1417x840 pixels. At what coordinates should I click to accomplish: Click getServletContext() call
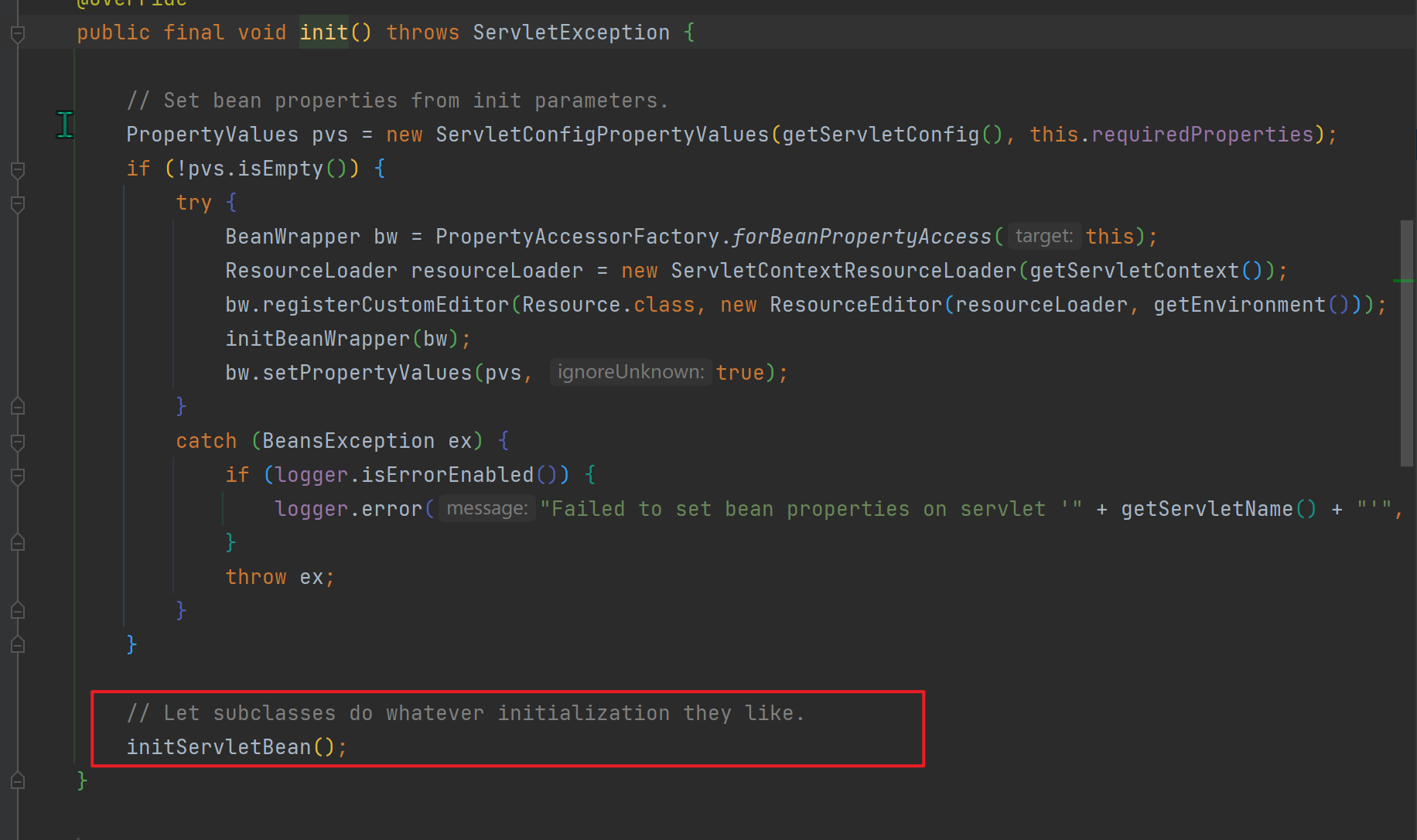[1146, 271]
